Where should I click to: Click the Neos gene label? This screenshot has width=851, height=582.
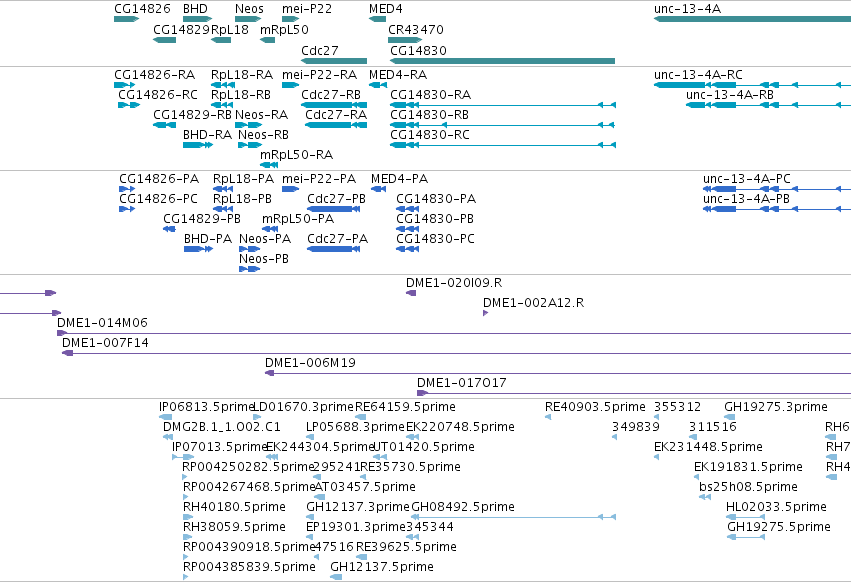249,9
